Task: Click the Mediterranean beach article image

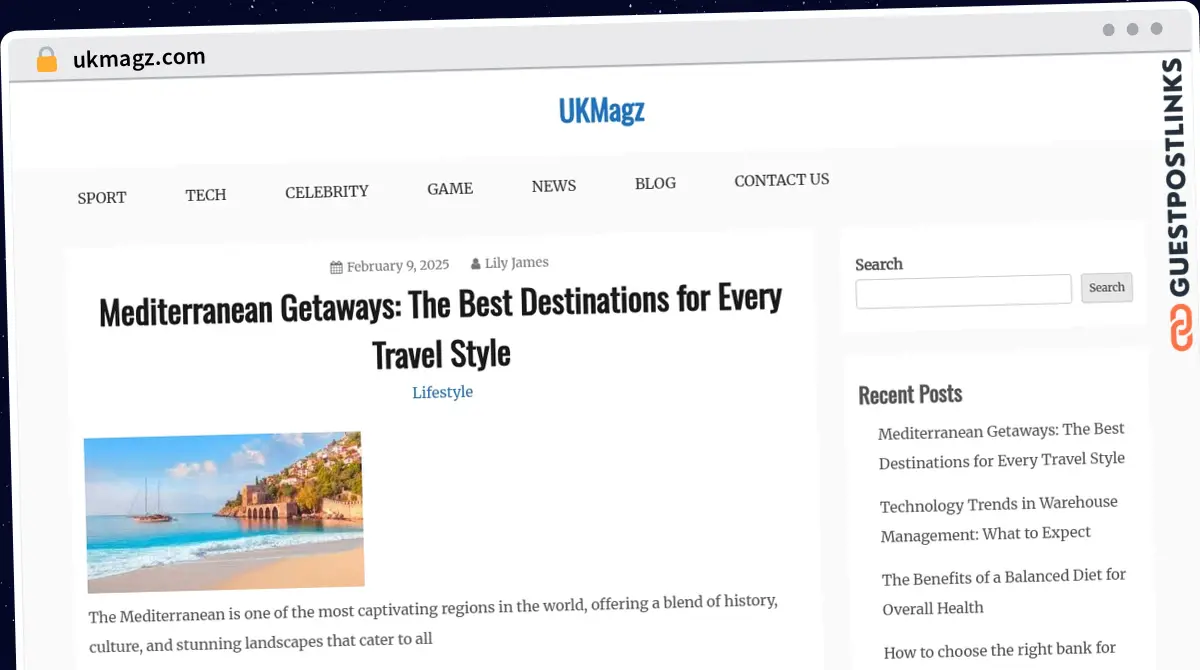Action: (x=223, y=510)
